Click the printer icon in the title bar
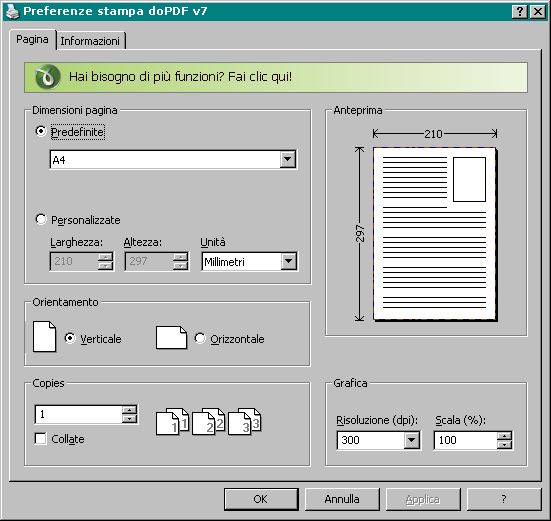The width and height of the screenshot is (551, 521). pos(13,11)
